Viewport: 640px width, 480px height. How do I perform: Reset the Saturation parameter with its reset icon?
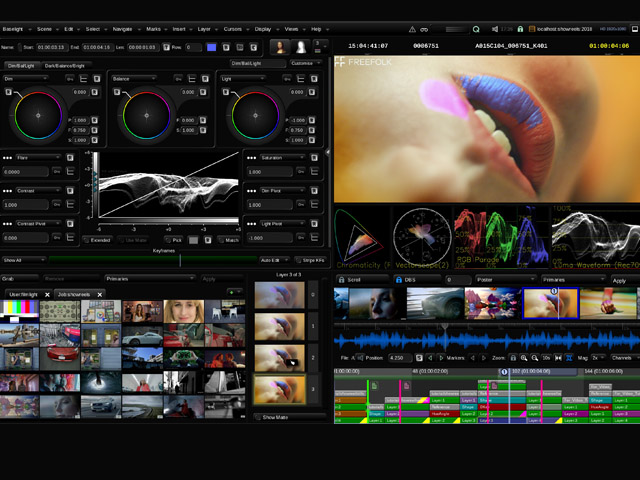(x=314, y=158)
